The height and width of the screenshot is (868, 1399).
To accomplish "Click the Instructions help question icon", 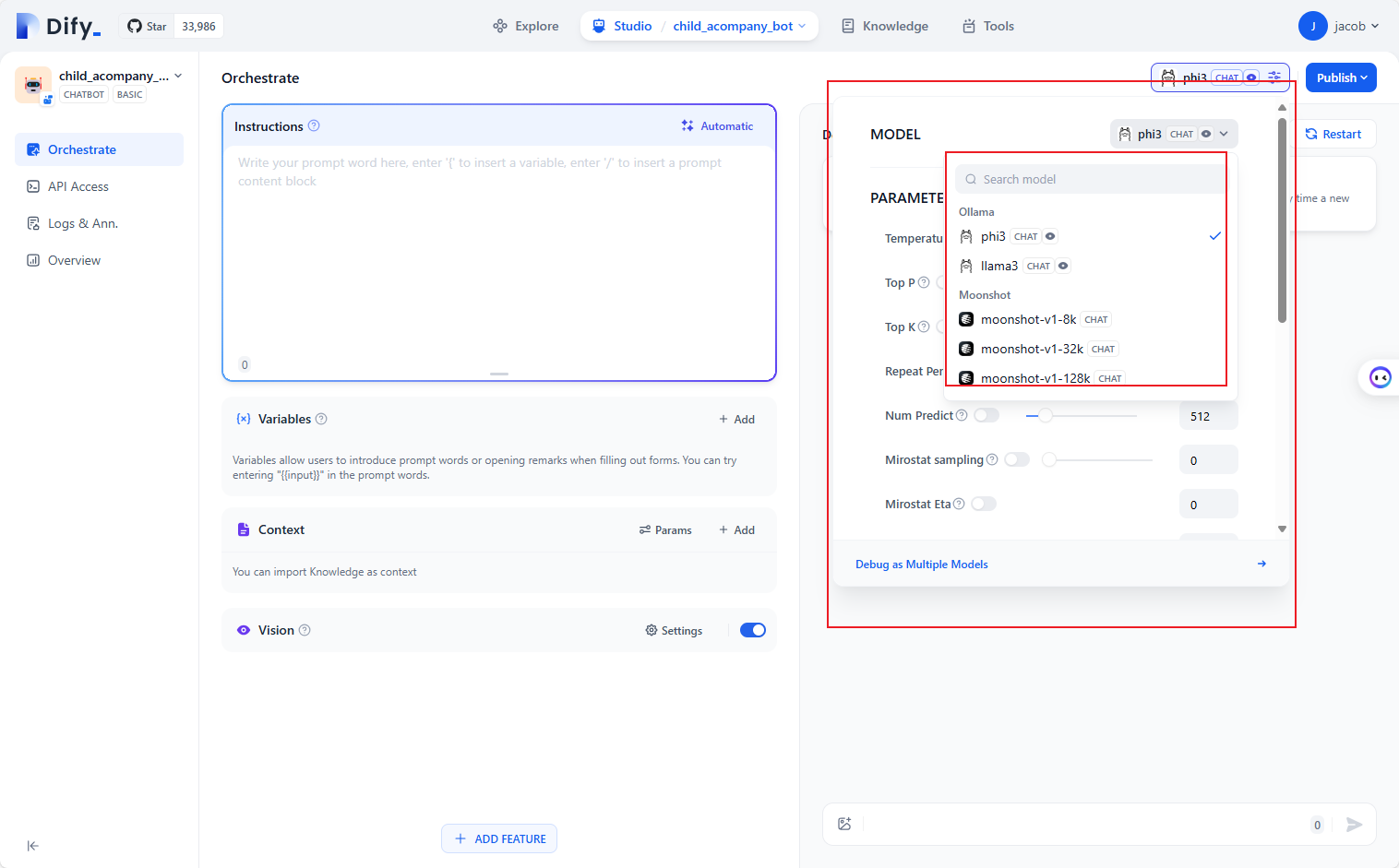I will click(x=314, y=125).
